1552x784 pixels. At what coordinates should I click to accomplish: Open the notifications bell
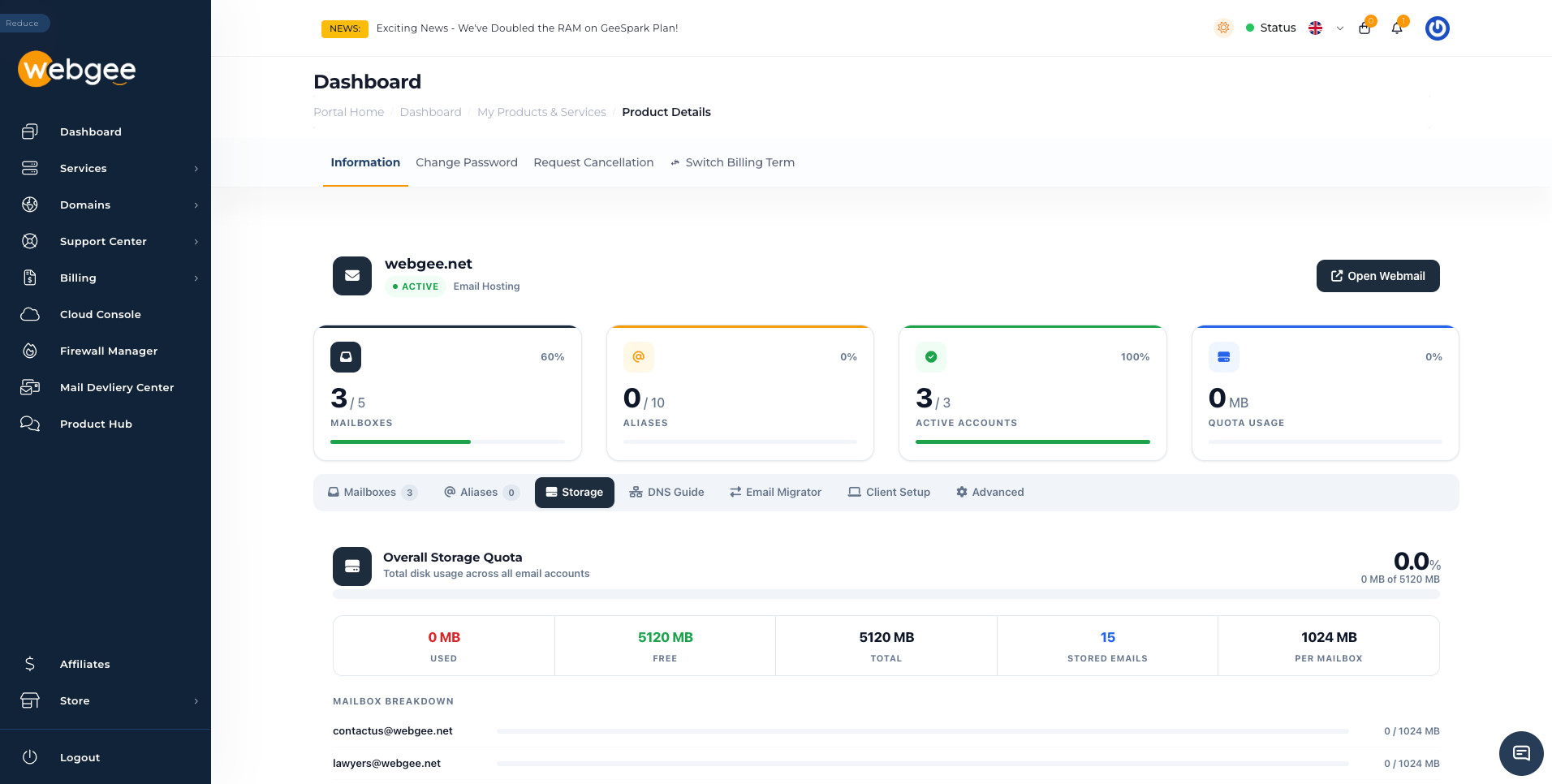(x=1397, y=28)
